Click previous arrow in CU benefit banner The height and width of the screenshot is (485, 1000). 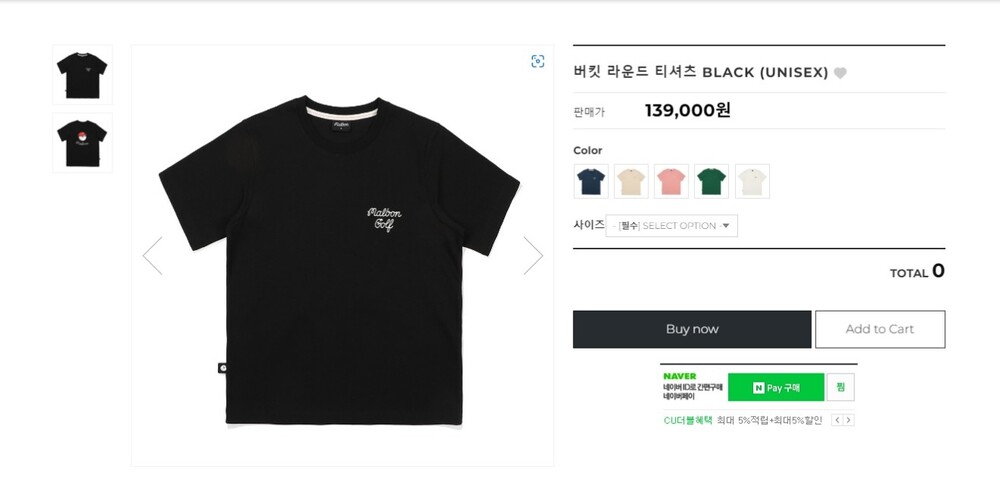(x=837, y=420)
